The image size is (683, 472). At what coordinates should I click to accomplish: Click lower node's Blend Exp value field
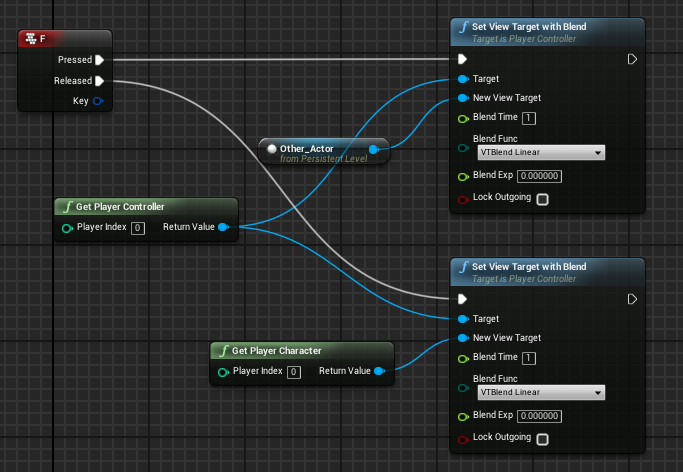tap(539, 416)
